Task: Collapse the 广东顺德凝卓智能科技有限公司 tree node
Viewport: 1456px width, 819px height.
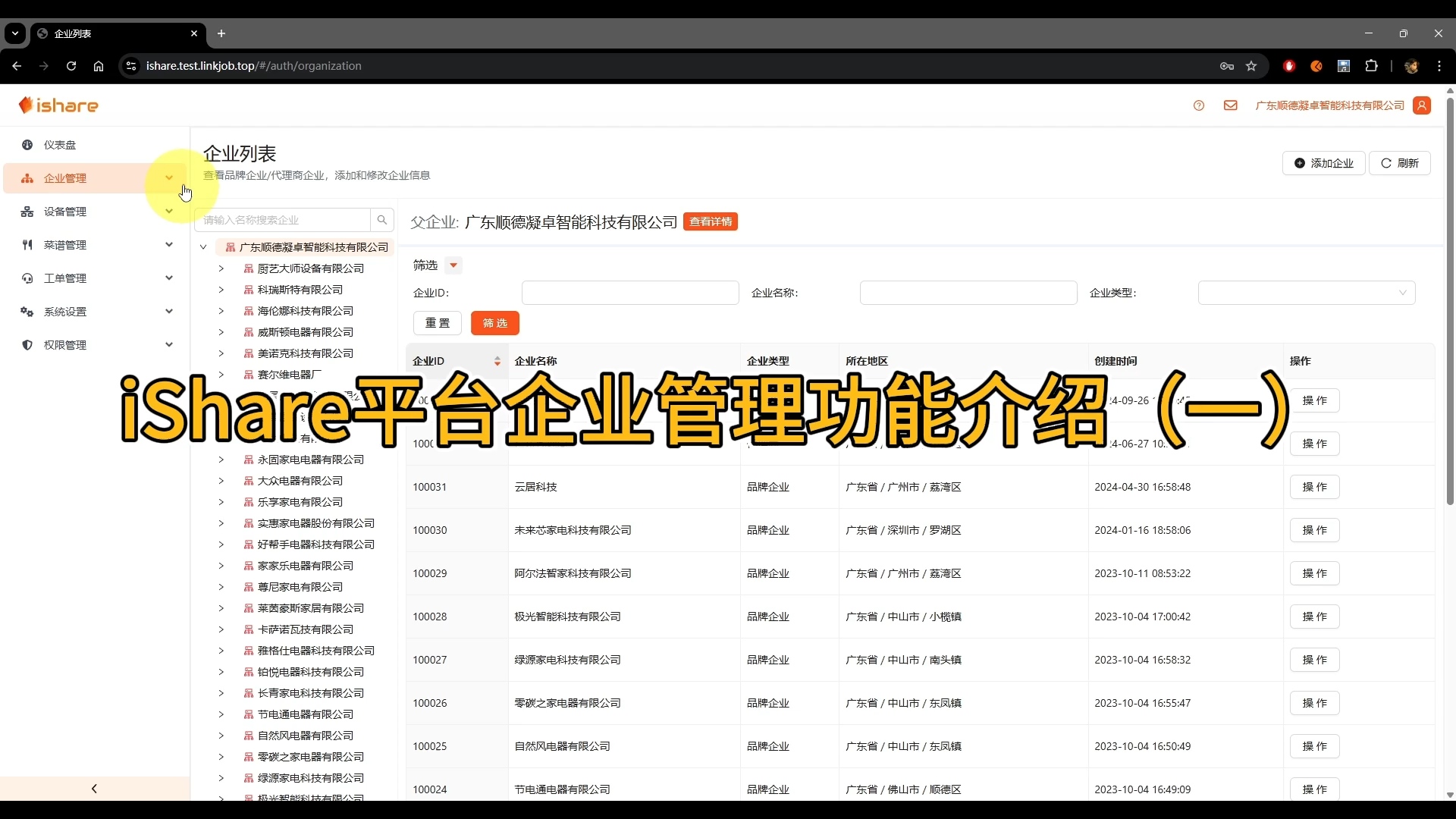Action: coord(203,247)
